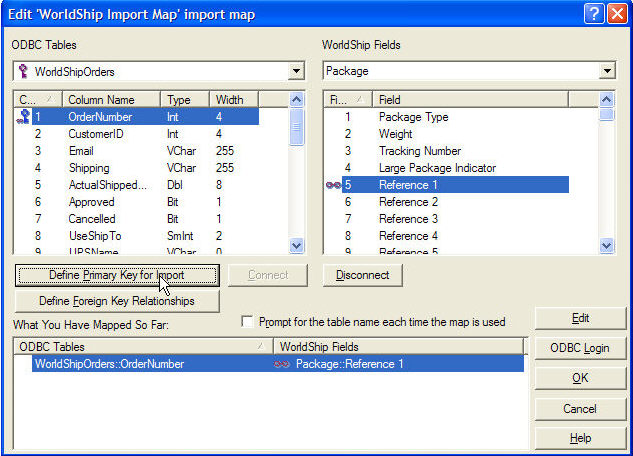
Task: Sort by Column Name header
Action: [x=111, y=100]
